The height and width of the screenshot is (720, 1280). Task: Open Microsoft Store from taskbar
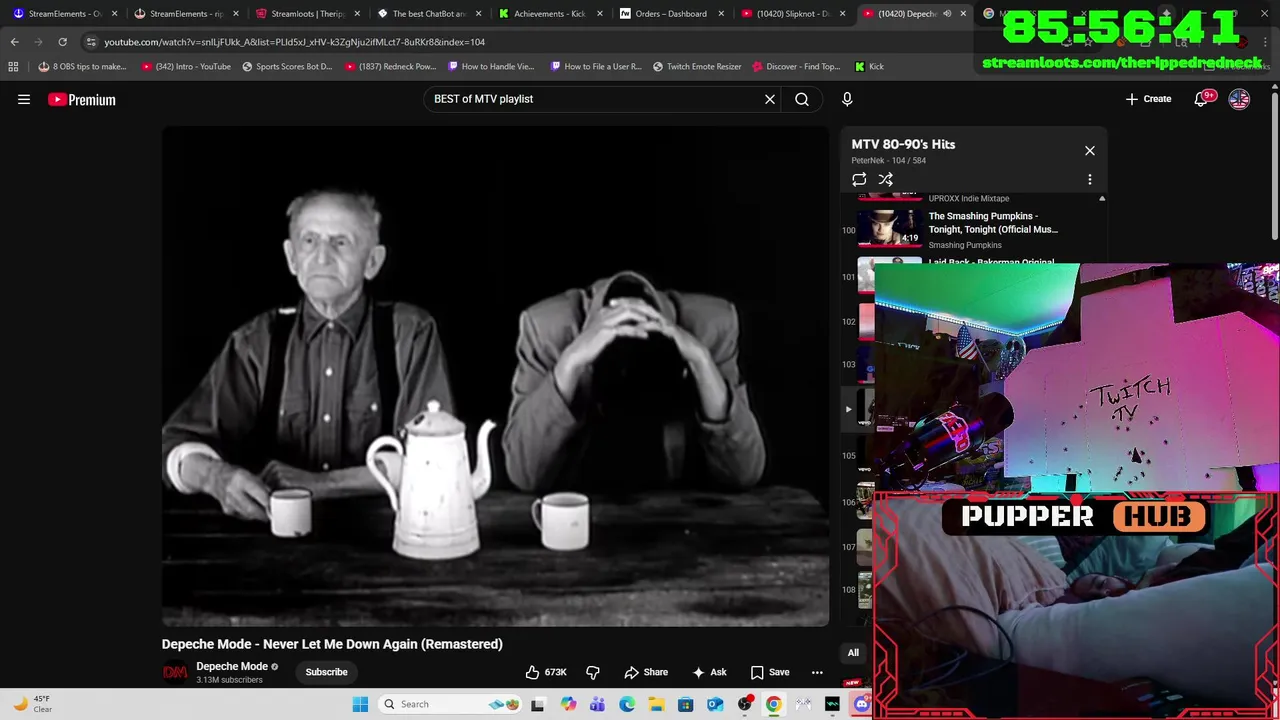(x=686, y=704)
